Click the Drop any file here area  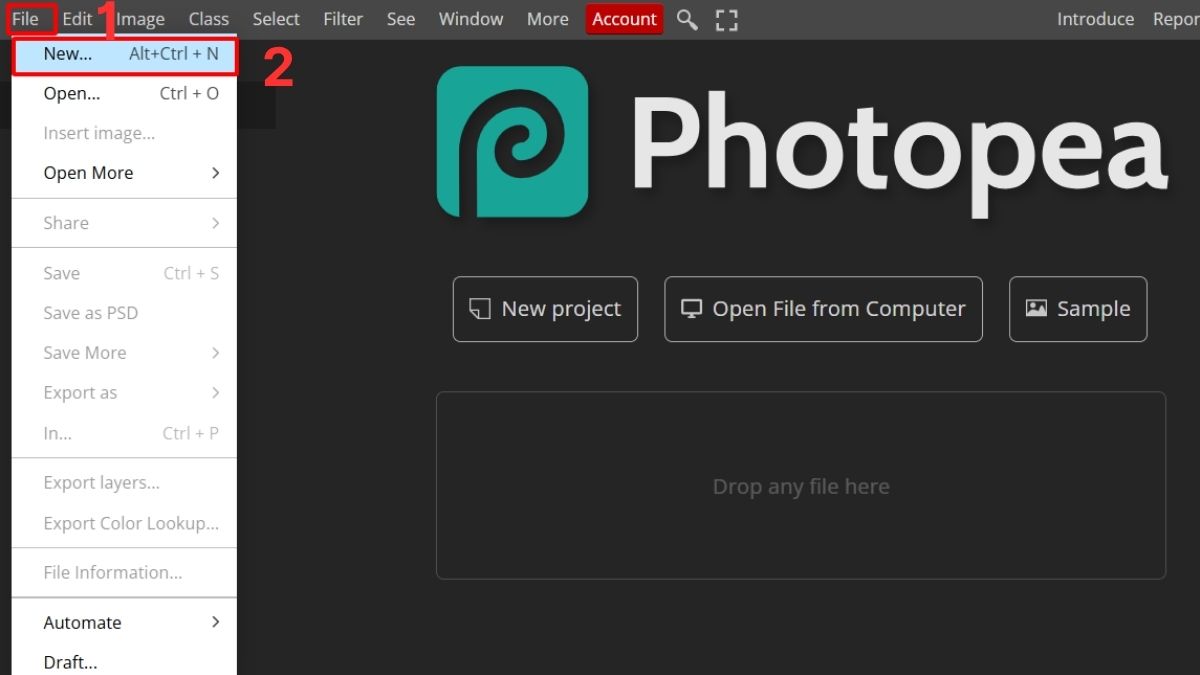pyautogui.click(x=801, y=486)
